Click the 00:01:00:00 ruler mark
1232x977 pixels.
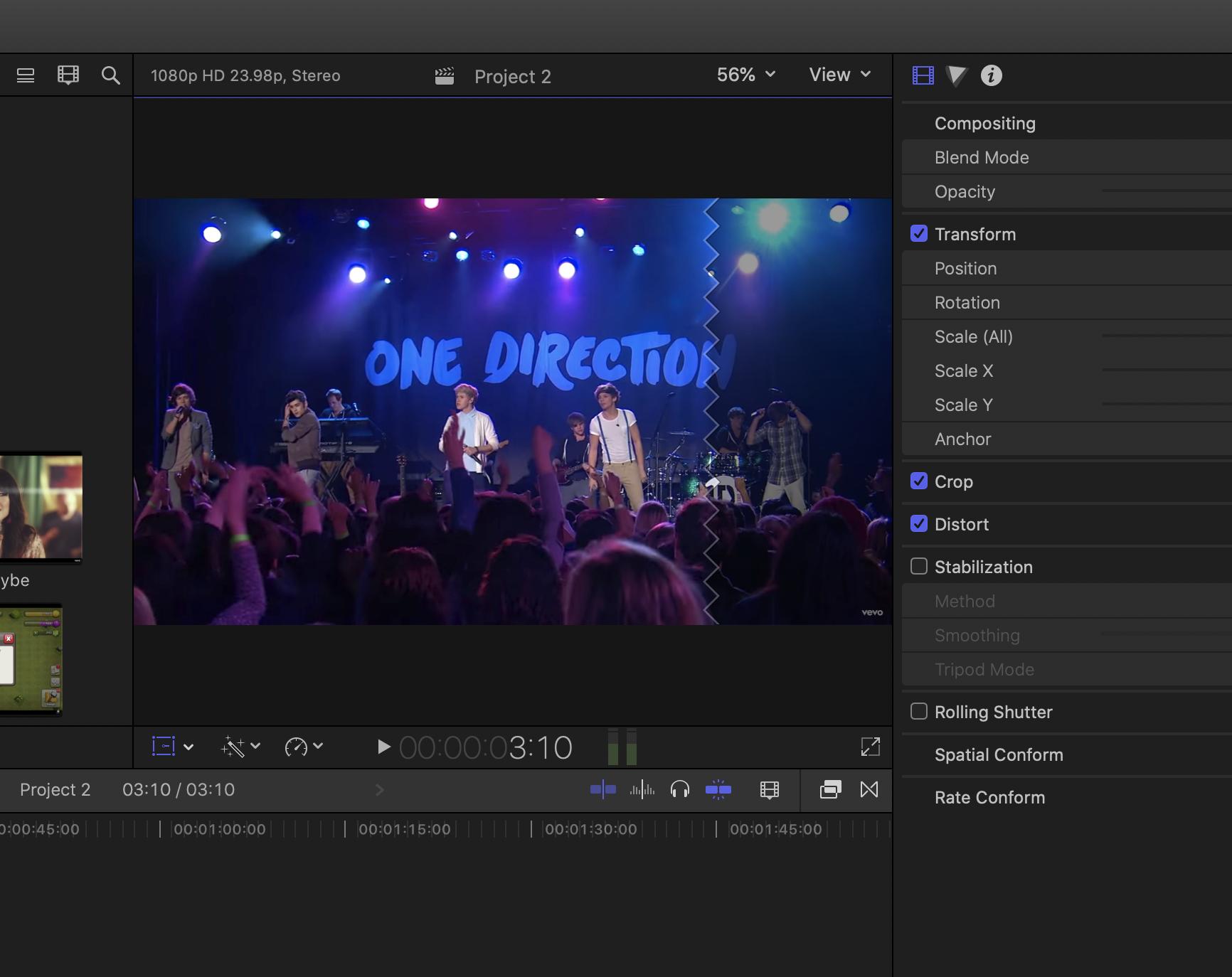tap(219, 829)
